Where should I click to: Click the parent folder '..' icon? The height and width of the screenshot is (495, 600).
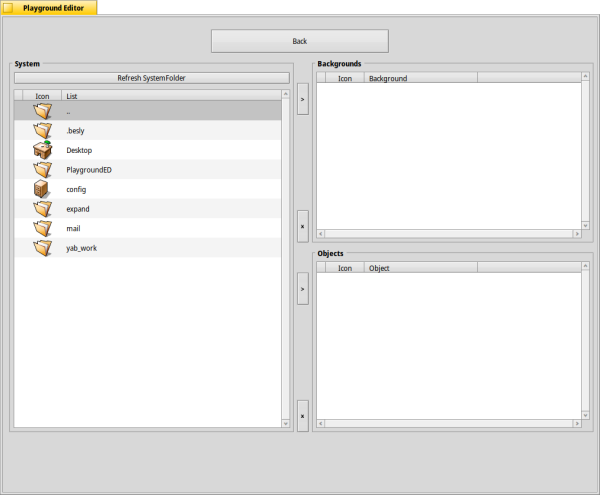(42, 111)
